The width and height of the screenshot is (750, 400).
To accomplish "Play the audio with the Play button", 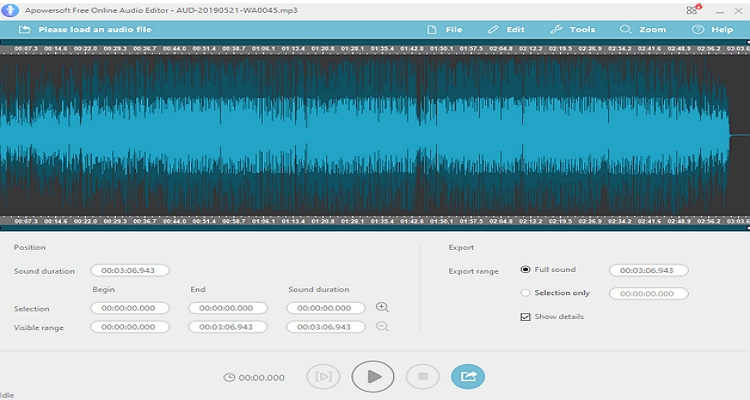I will pos(373,377).
